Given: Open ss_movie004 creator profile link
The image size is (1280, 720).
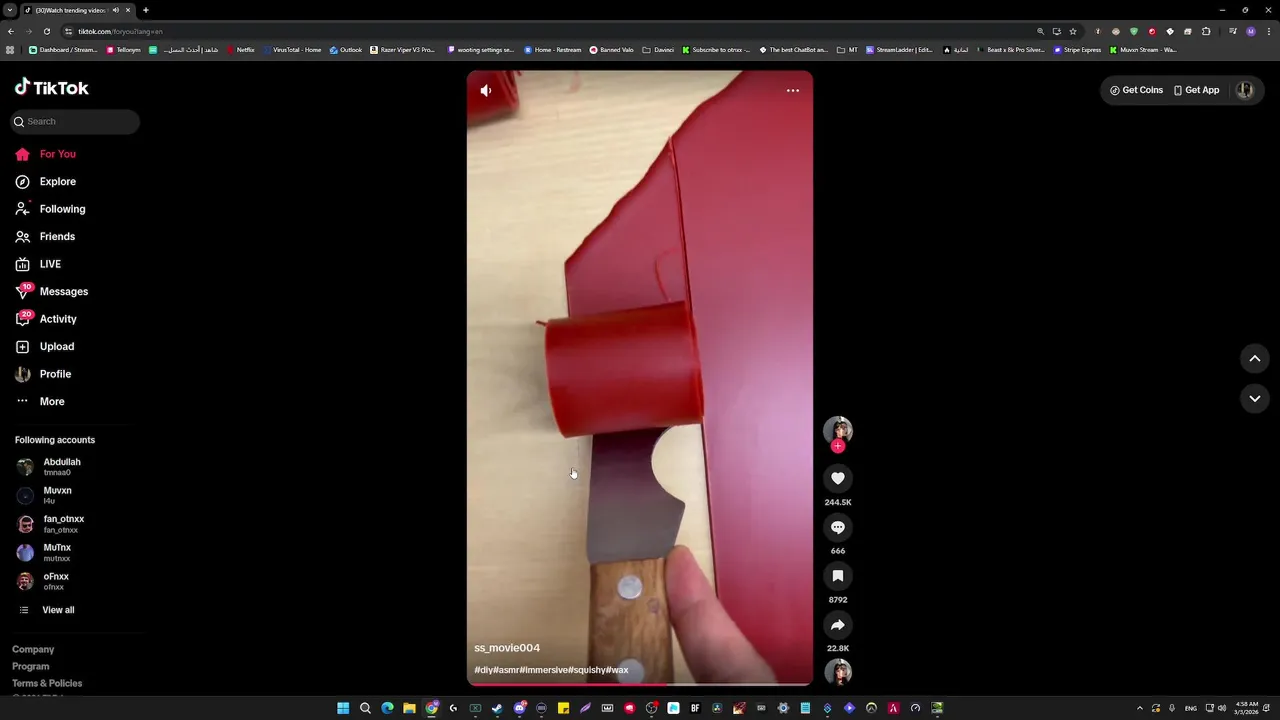Looking at the screenshot, I should tap(507, 648).
